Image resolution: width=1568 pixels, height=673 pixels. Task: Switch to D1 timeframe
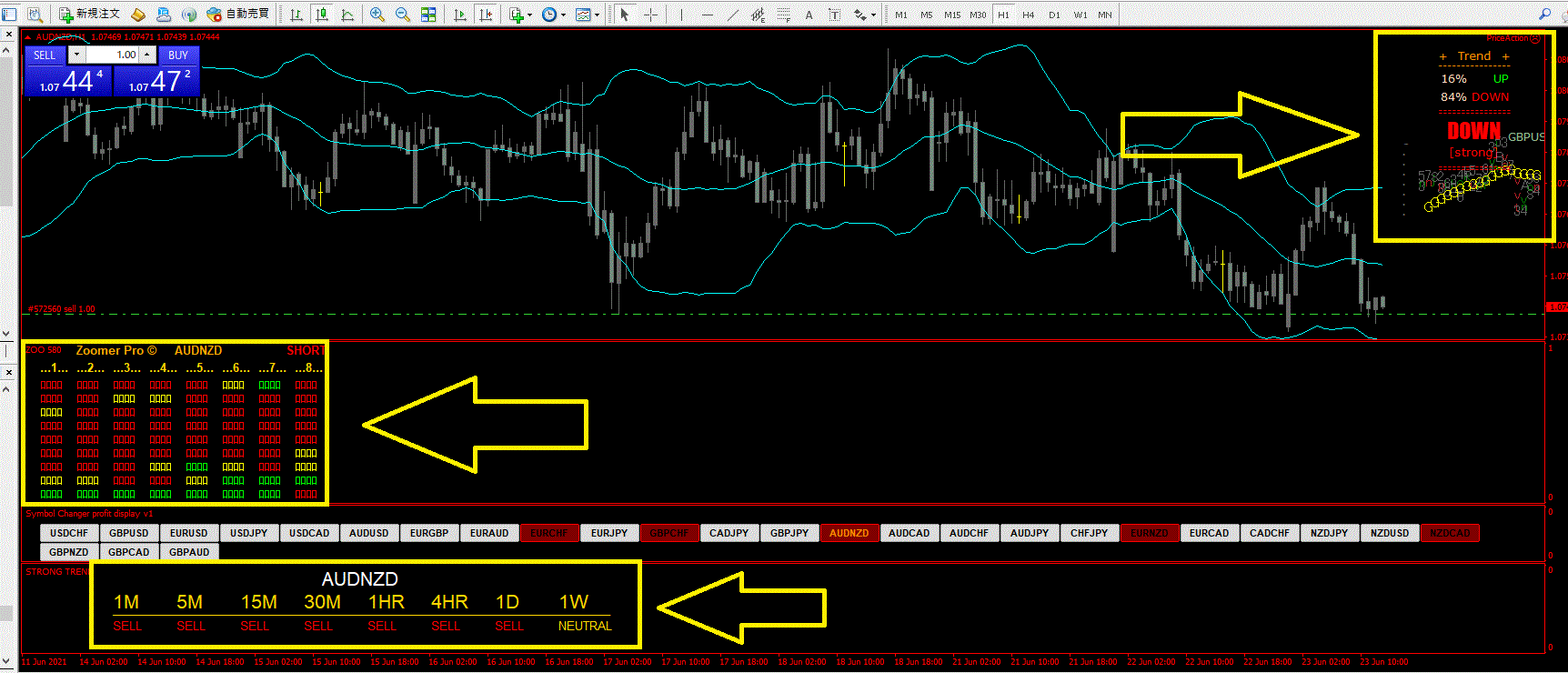(1054, 15)
